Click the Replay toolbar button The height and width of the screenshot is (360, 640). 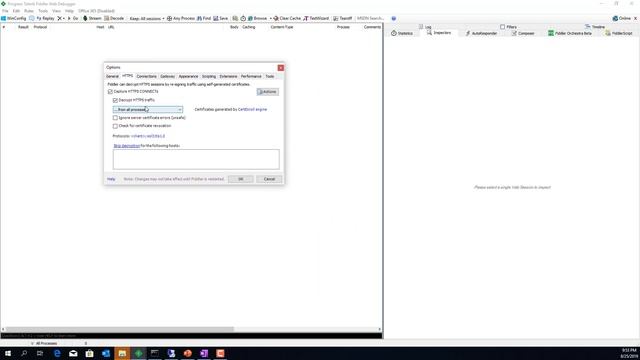point(45,18)
